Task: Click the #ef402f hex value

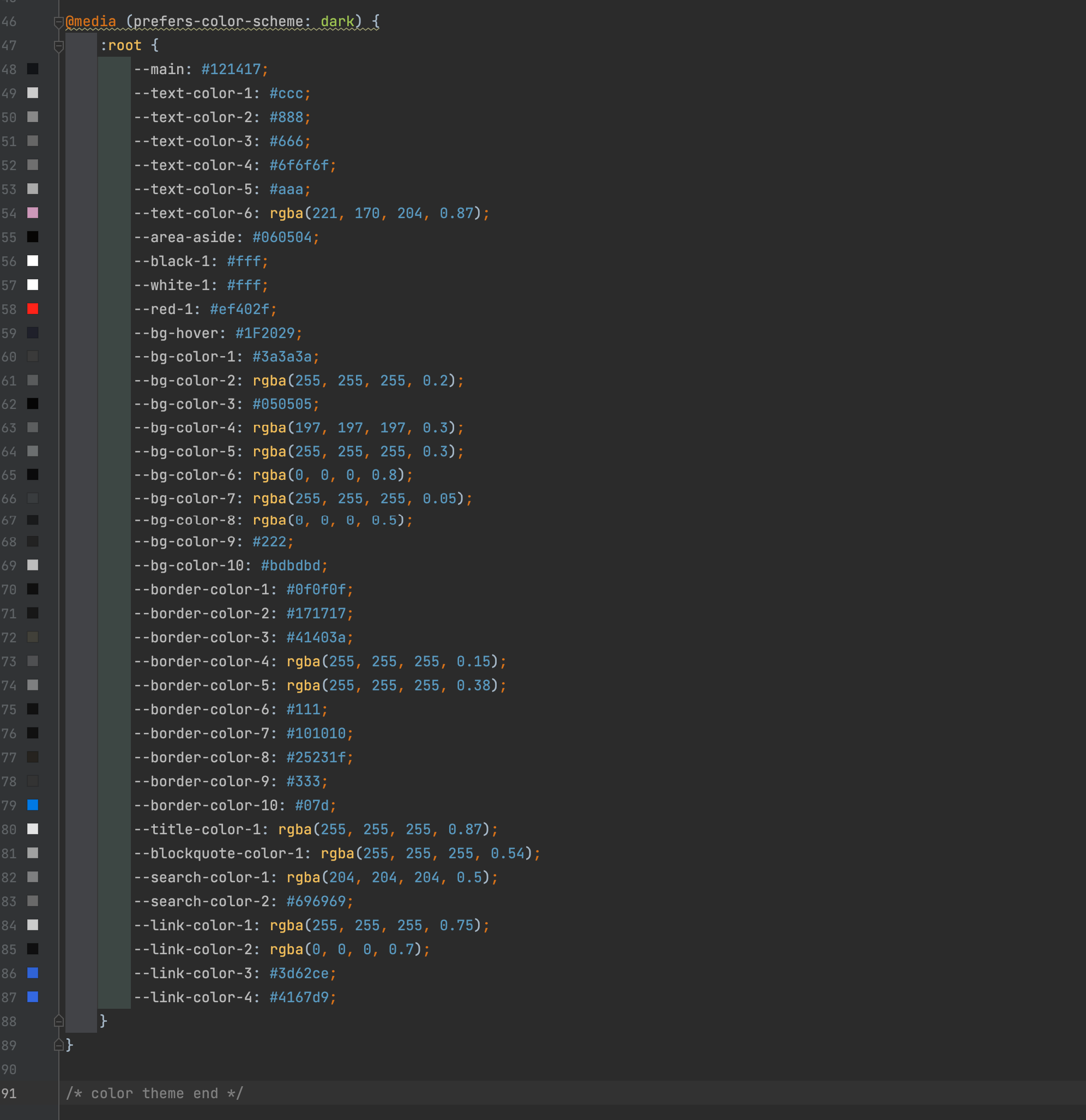Action: [x=239, y=309]
